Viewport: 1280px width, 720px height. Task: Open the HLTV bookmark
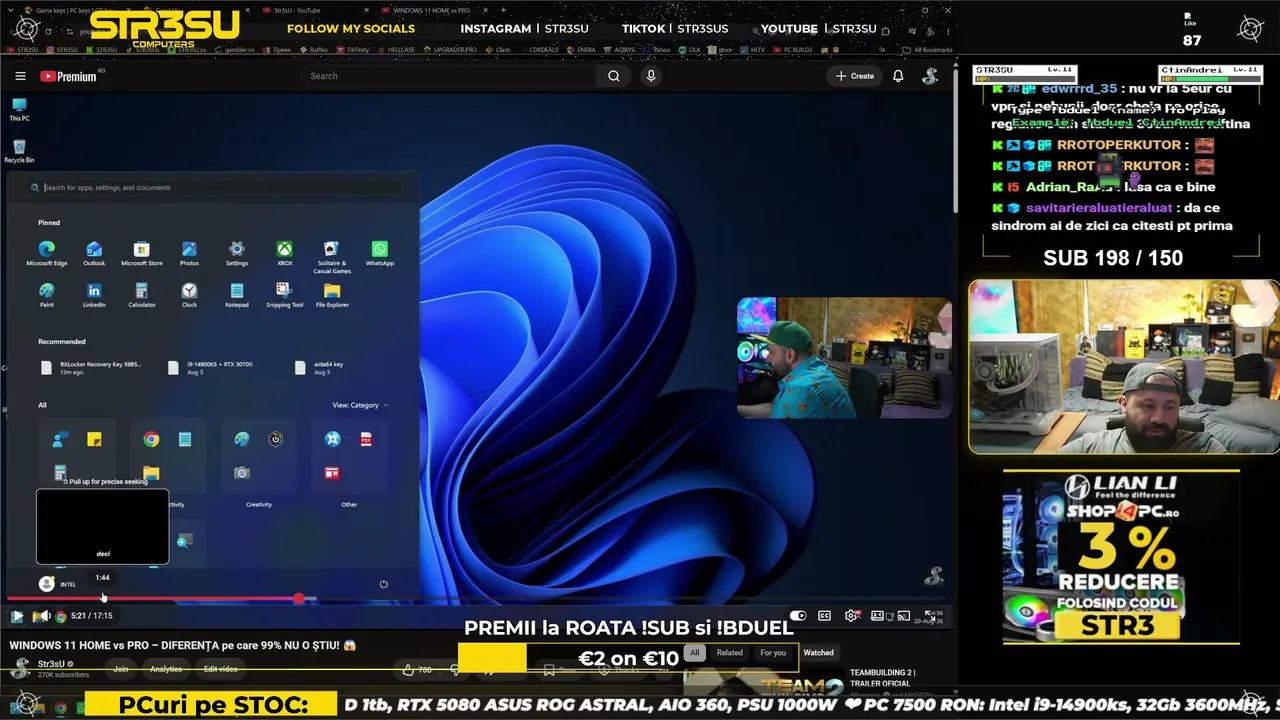tap(754, 49)
